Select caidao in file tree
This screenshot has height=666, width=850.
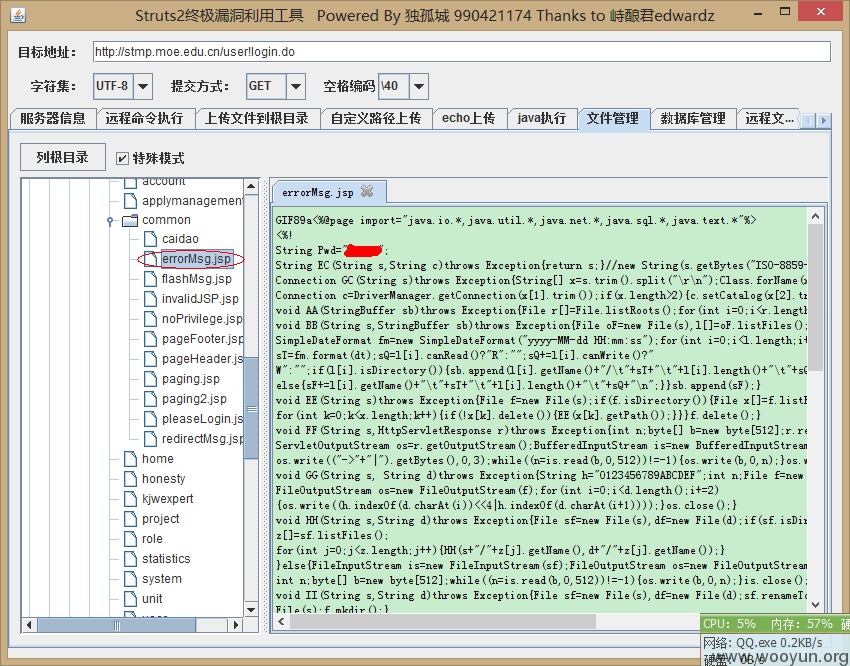pos(180,239)
